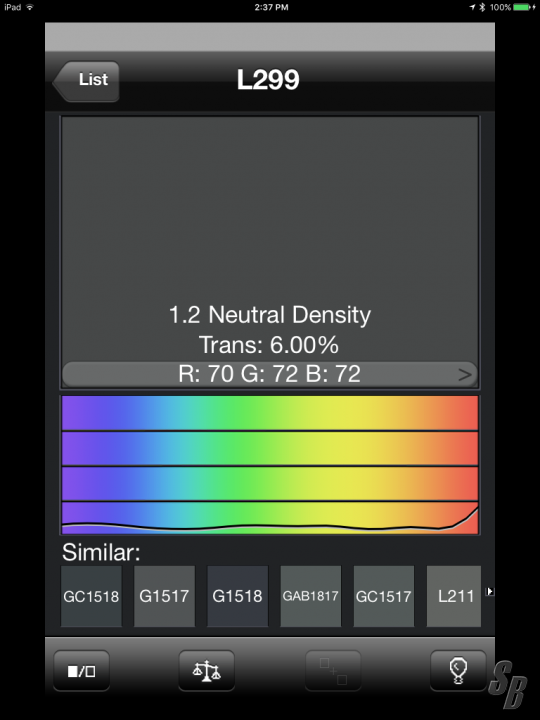Open the balance scales compare icon

click(206, 671)
